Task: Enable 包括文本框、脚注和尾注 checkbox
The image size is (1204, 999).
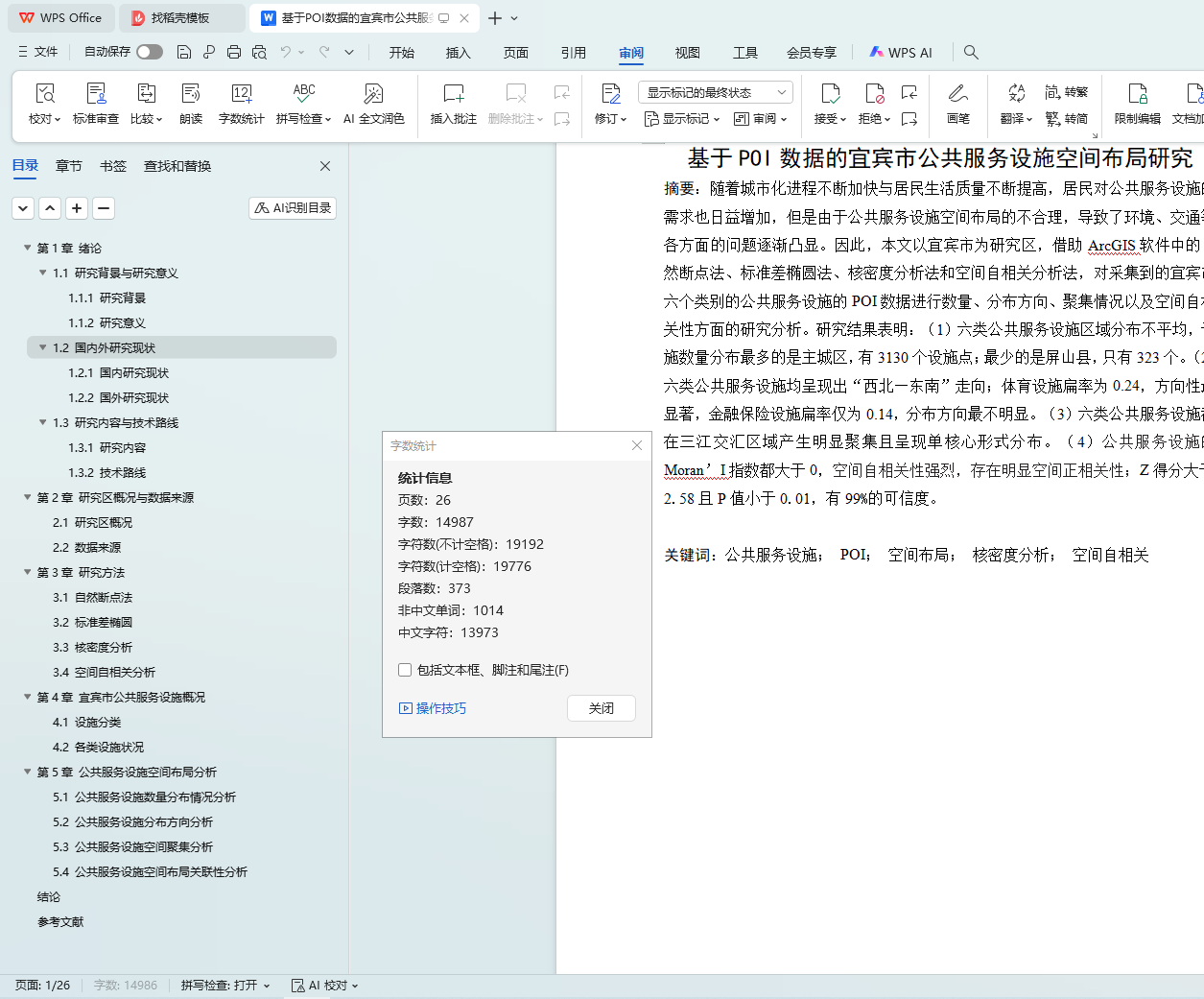Action: (405, 670)
